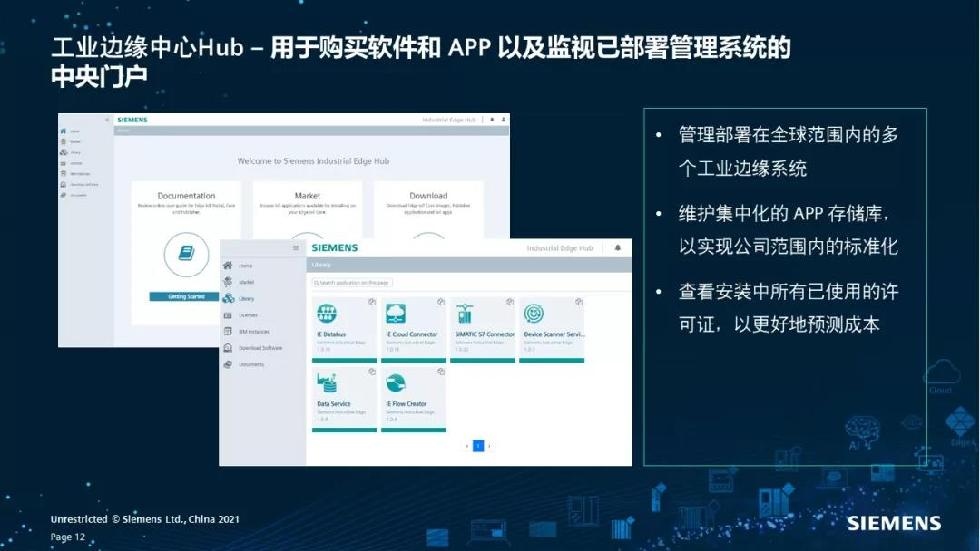Screen dimensions: 980x551
Task: Click the next page arrow in pagination
Action: pyautogui.click(x=489, y=446)
